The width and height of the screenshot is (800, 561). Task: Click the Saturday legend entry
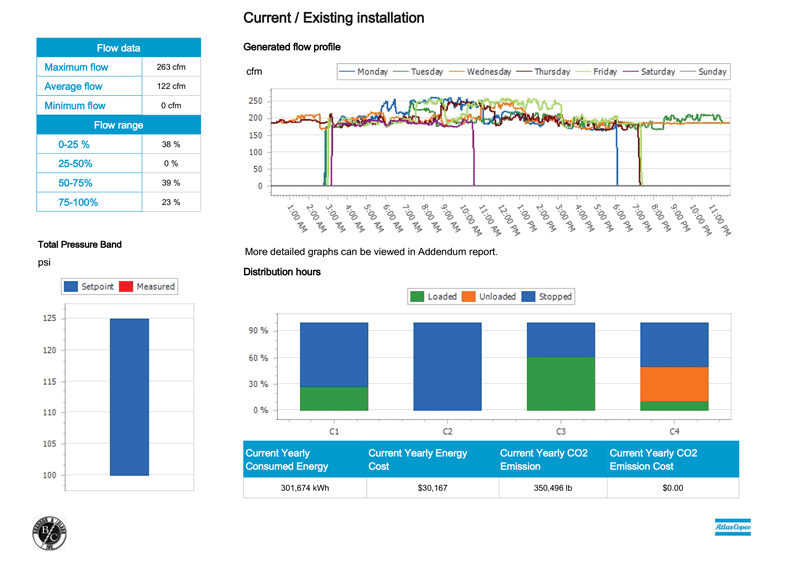pos(649,71)
